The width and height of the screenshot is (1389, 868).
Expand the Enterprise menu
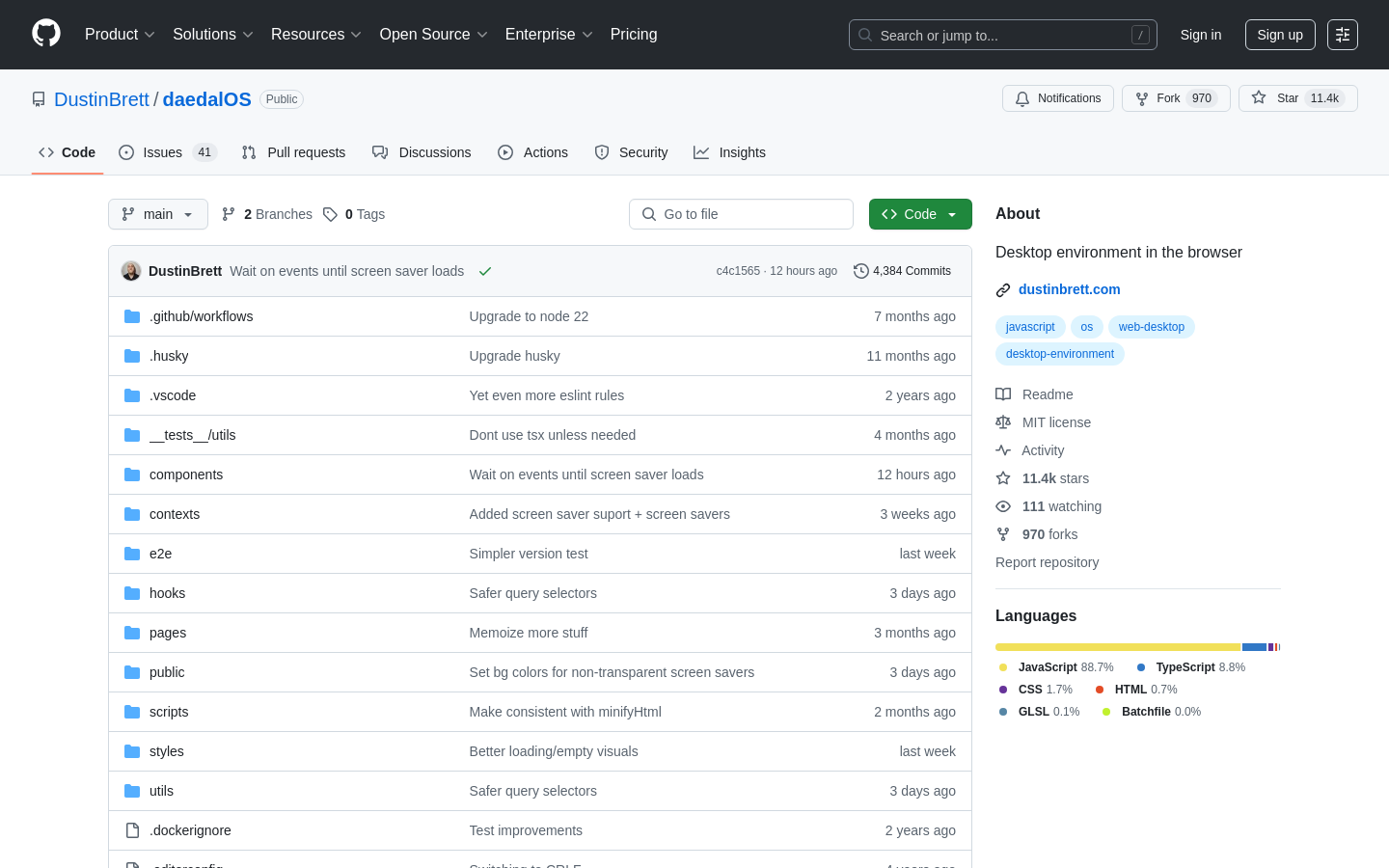coord(549,35)
